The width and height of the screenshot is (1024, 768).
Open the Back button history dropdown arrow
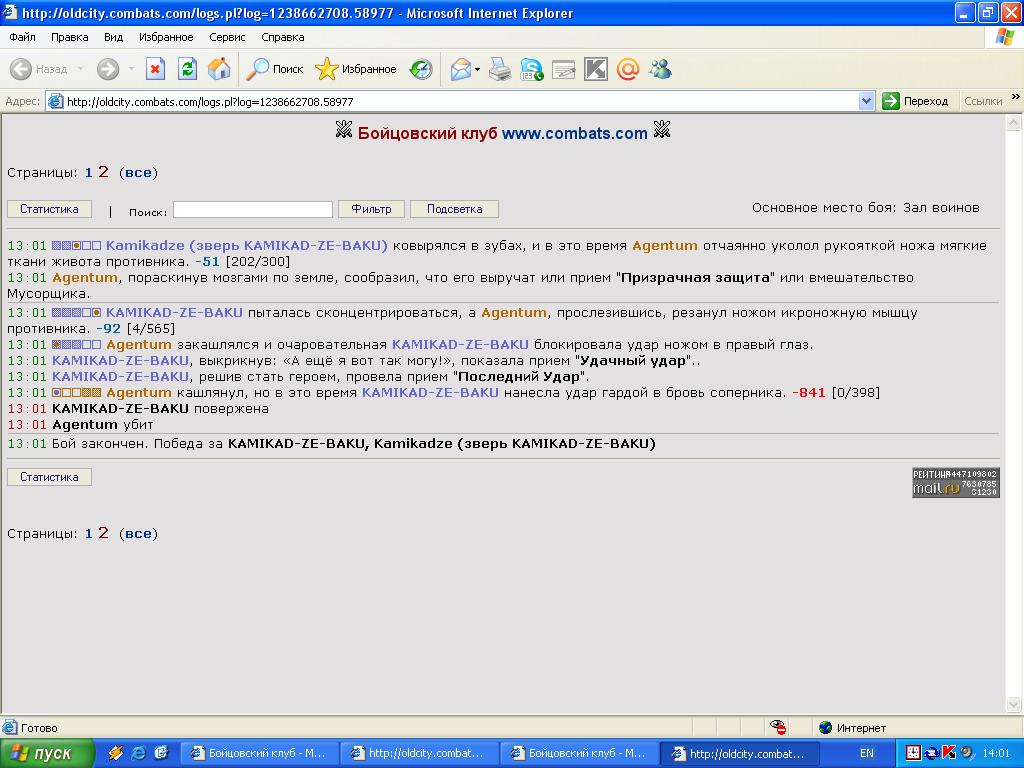(80, 69)
